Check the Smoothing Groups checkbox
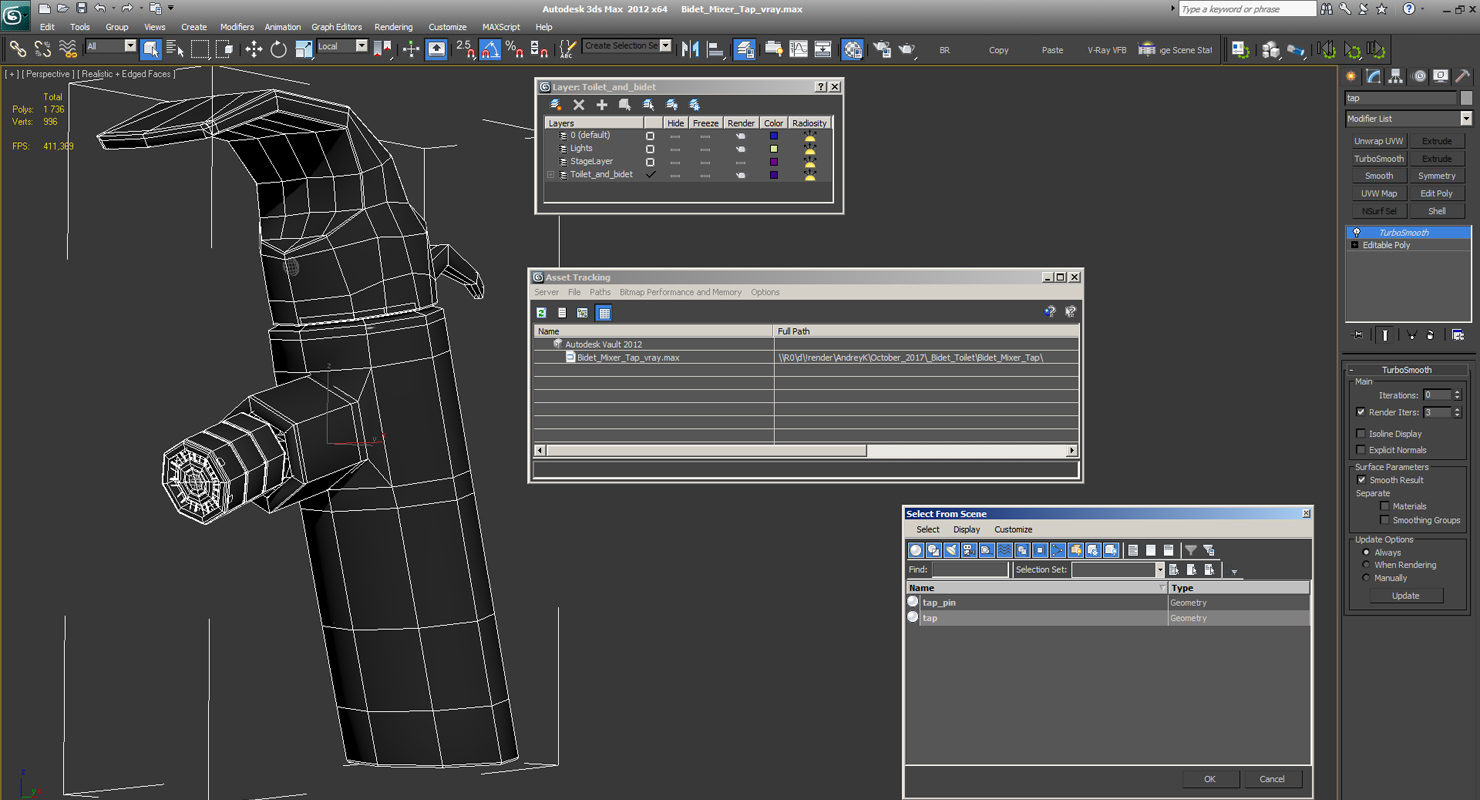 pos(1384,520)
